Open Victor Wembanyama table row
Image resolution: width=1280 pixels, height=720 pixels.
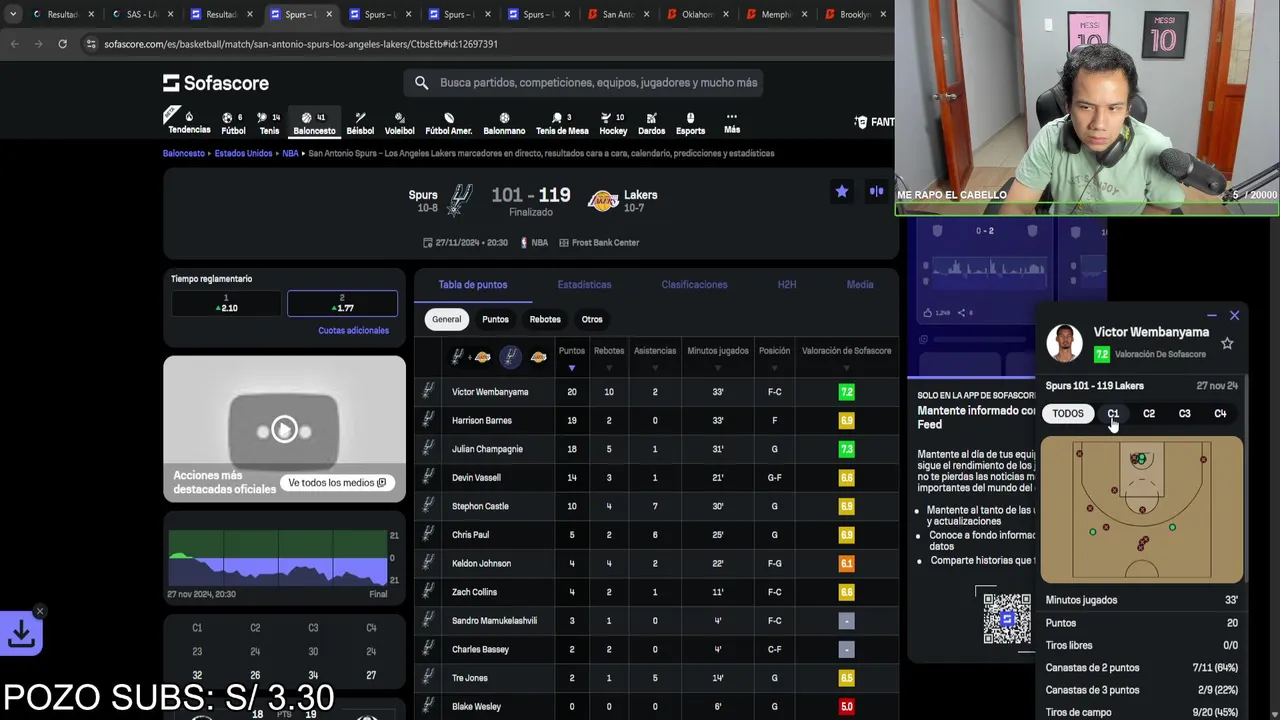654,392
